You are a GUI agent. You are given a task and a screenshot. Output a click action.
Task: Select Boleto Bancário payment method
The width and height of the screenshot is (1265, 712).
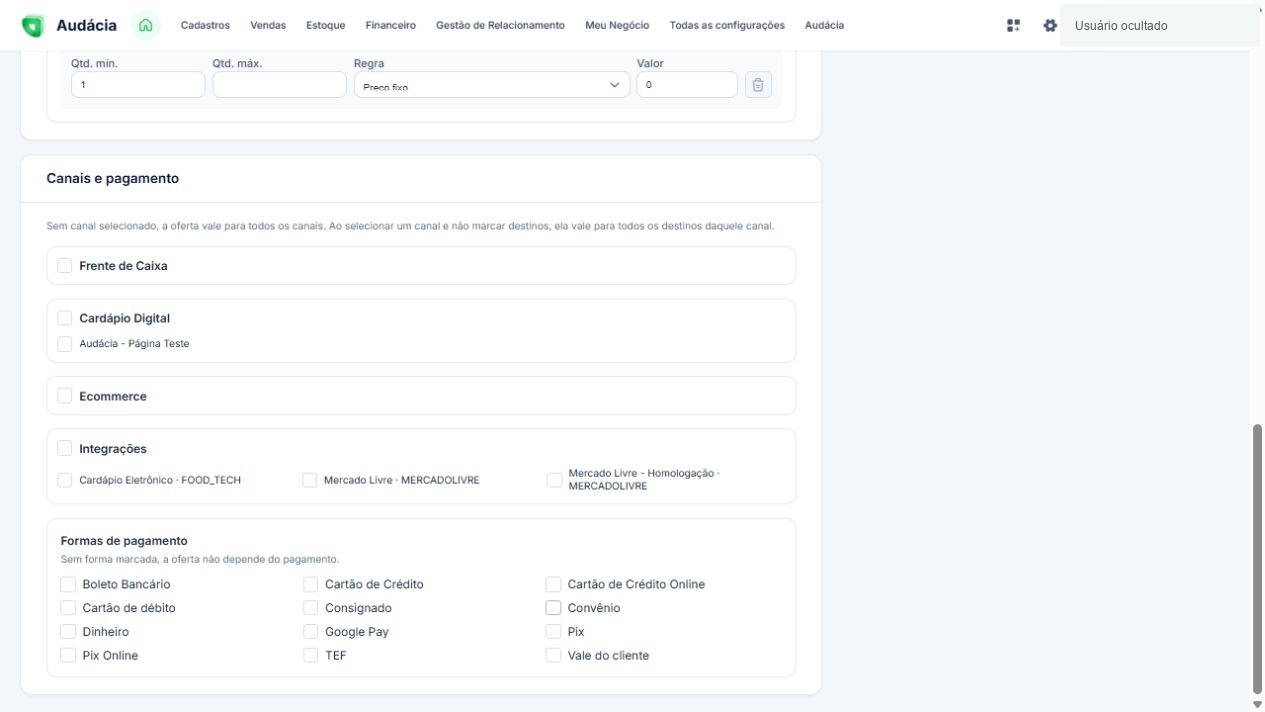68,584
